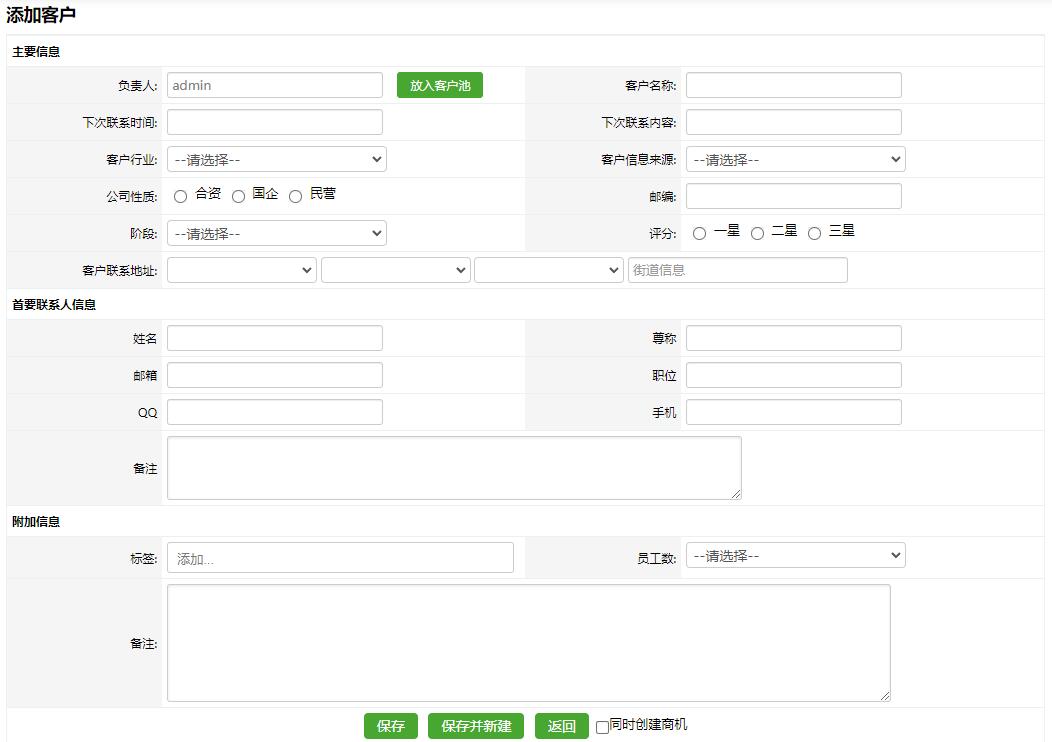
Task: Select the 民营 radio option
Action: point(295,197)
